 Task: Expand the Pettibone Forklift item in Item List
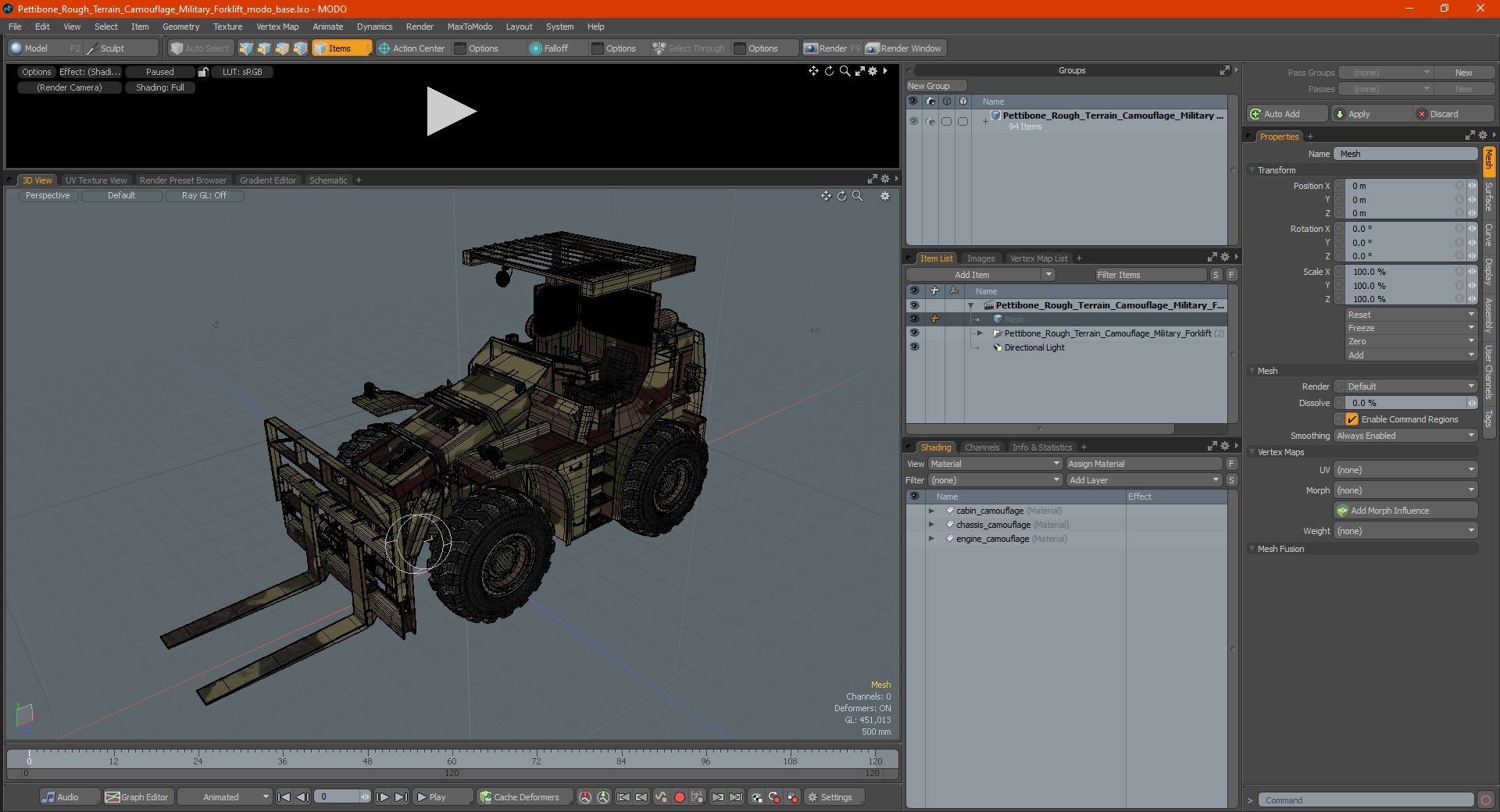980,333
